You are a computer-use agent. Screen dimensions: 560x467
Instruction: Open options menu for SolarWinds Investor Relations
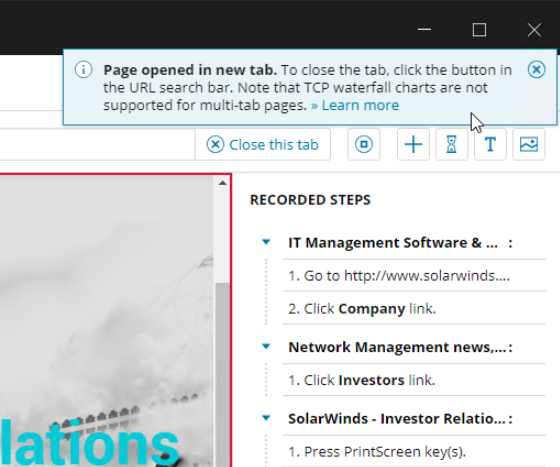tap(510, 419)
